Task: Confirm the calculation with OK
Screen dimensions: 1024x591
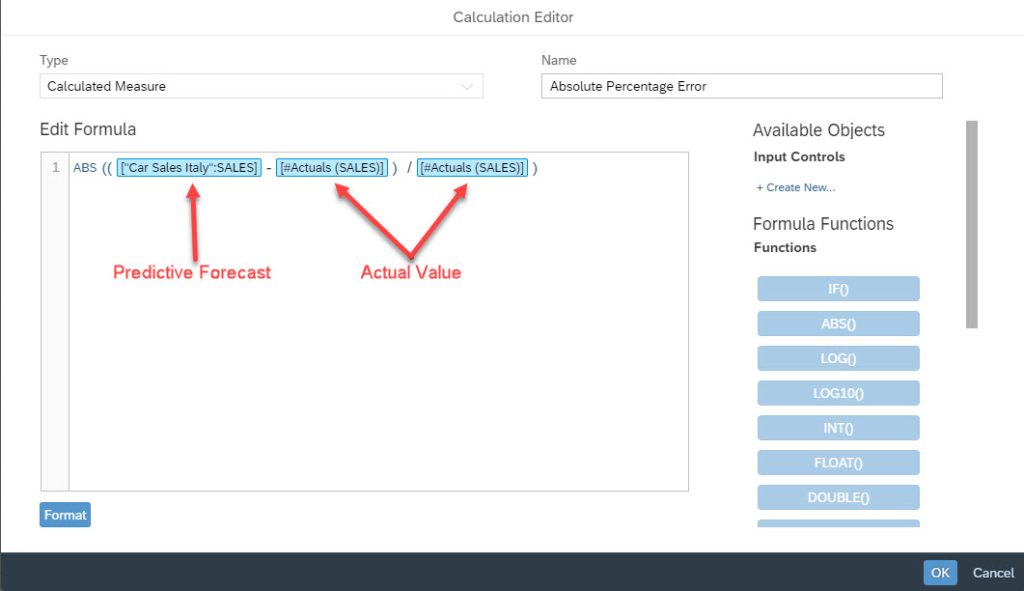Action: pos(940,573)
